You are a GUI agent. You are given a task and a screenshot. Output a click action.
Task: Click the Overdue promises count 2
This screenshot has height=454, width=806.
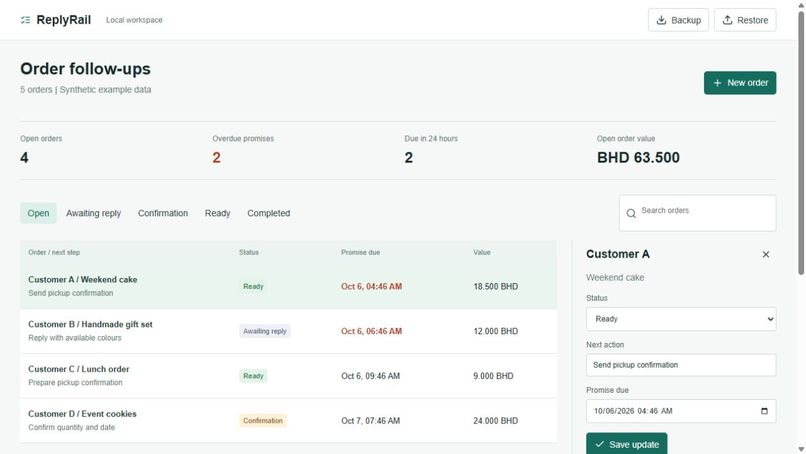click(x=216, y=158)
